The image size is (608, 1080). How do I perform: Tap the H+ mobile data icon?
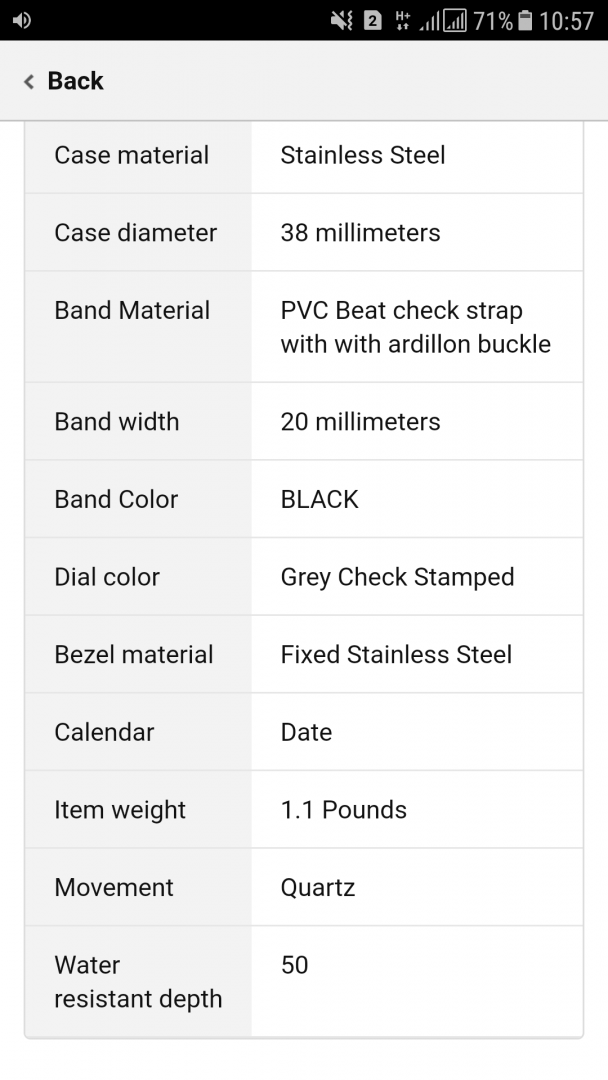(403, 20)
